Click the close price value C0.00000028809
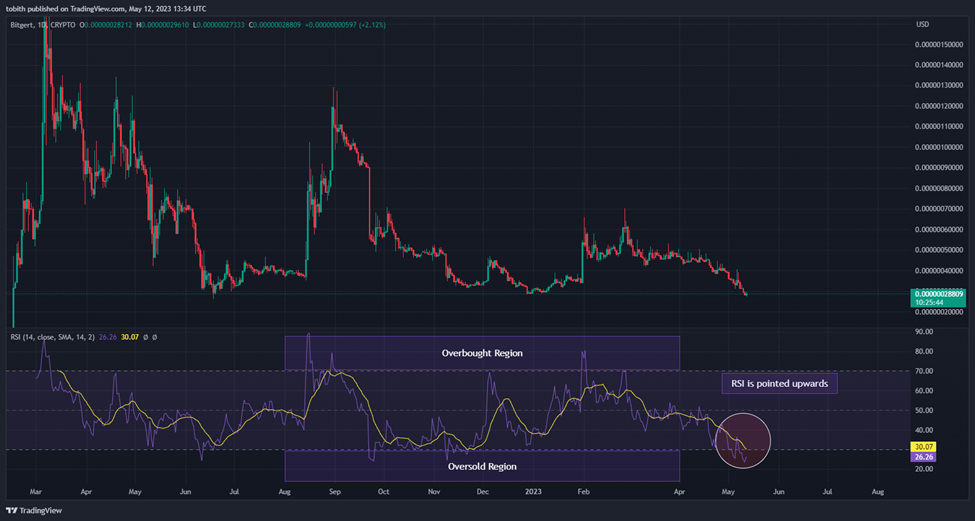Viewport: 975px width, 521px height. [x=275, y=25]
